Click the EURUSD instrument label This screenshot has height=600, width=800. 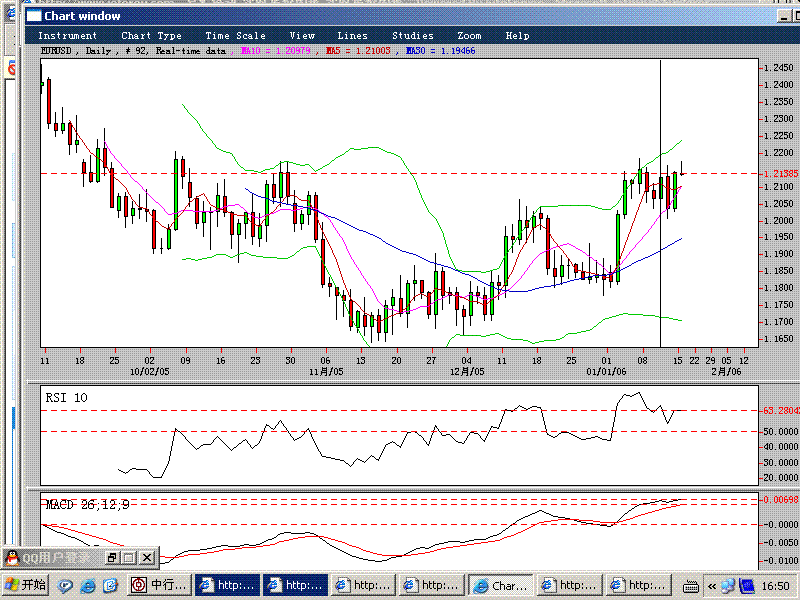56,51
